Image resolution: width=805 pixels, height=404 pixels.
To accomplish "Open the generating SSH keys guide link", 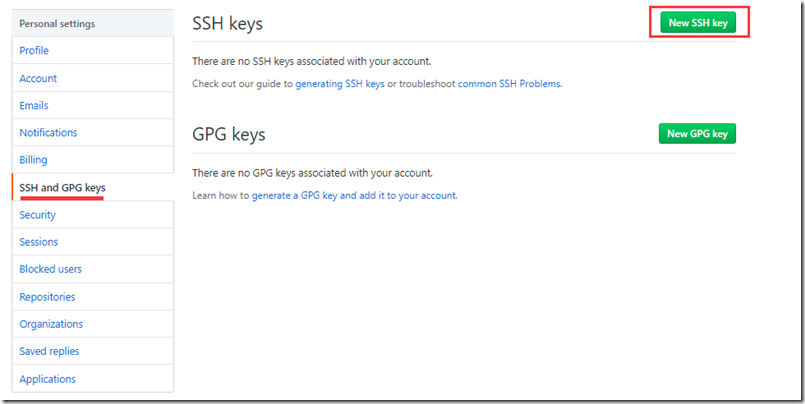I will tap(340, 84).
